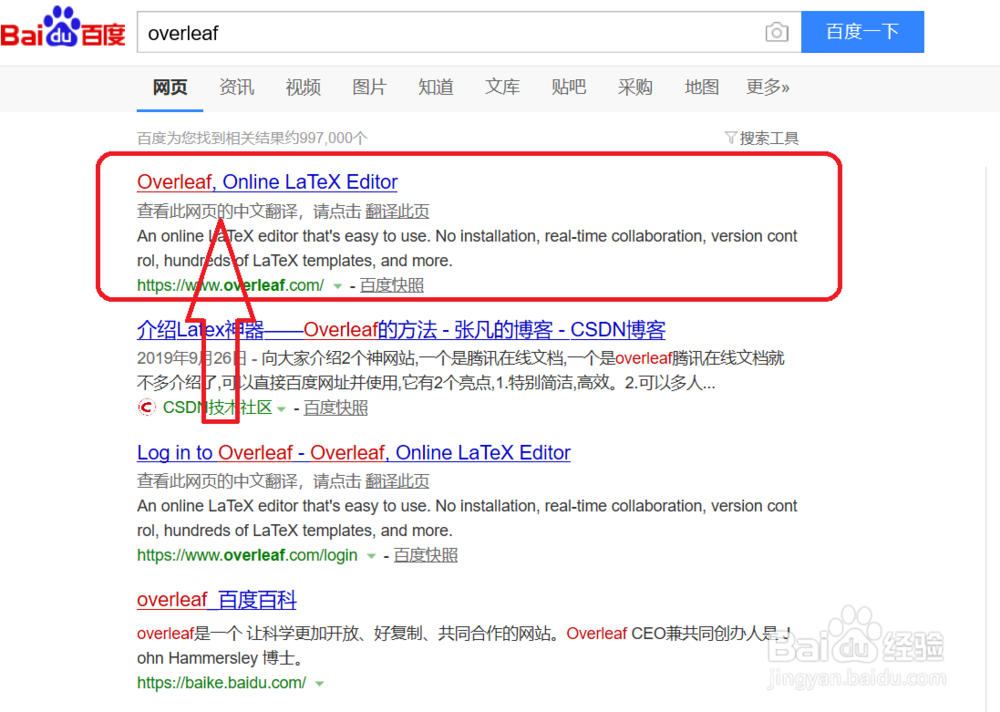Open the overleaf.com/login URL link
Screen dimensions: 1000x712
click(247, 555)
